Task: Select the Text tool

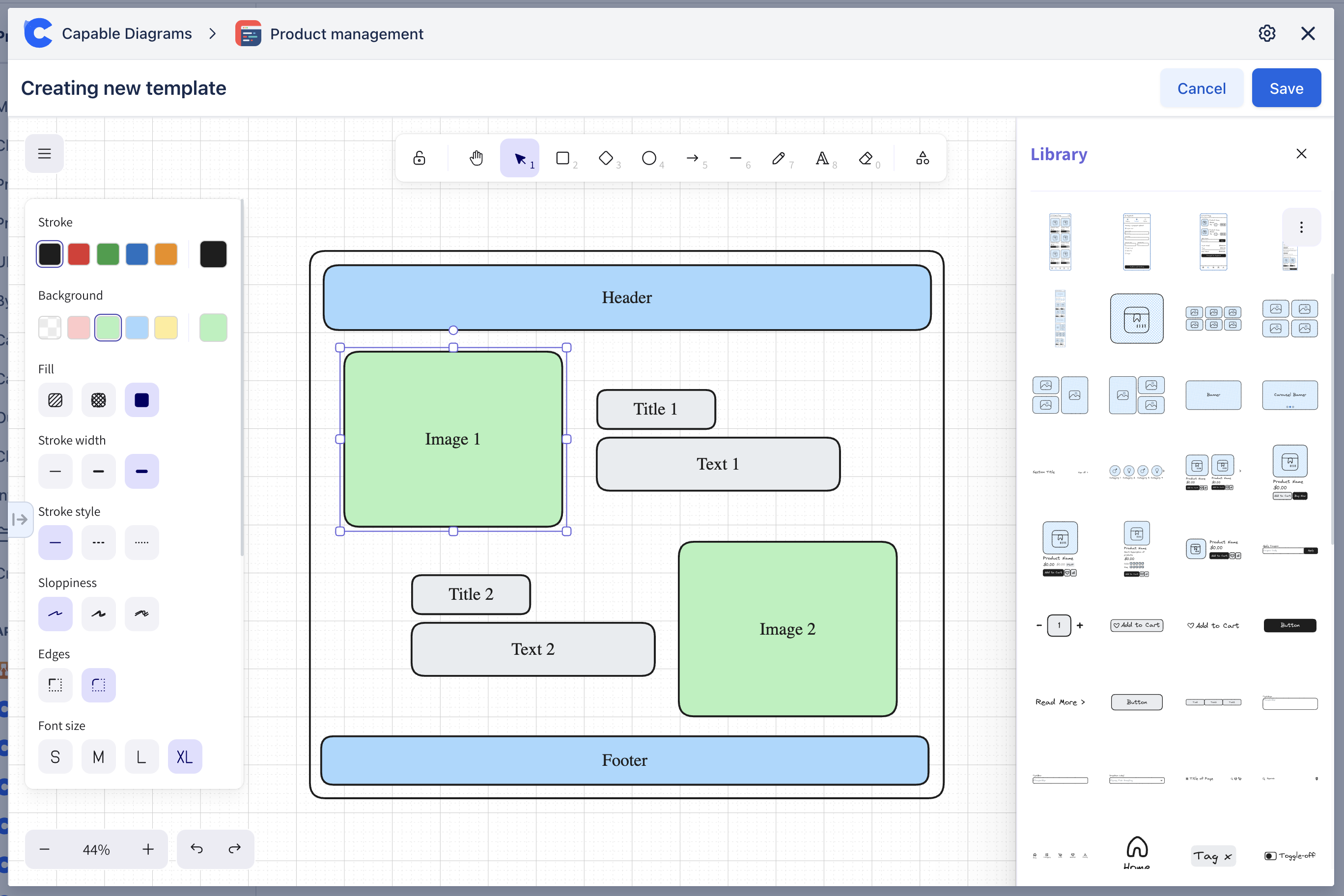Action: tap(822, 158)
